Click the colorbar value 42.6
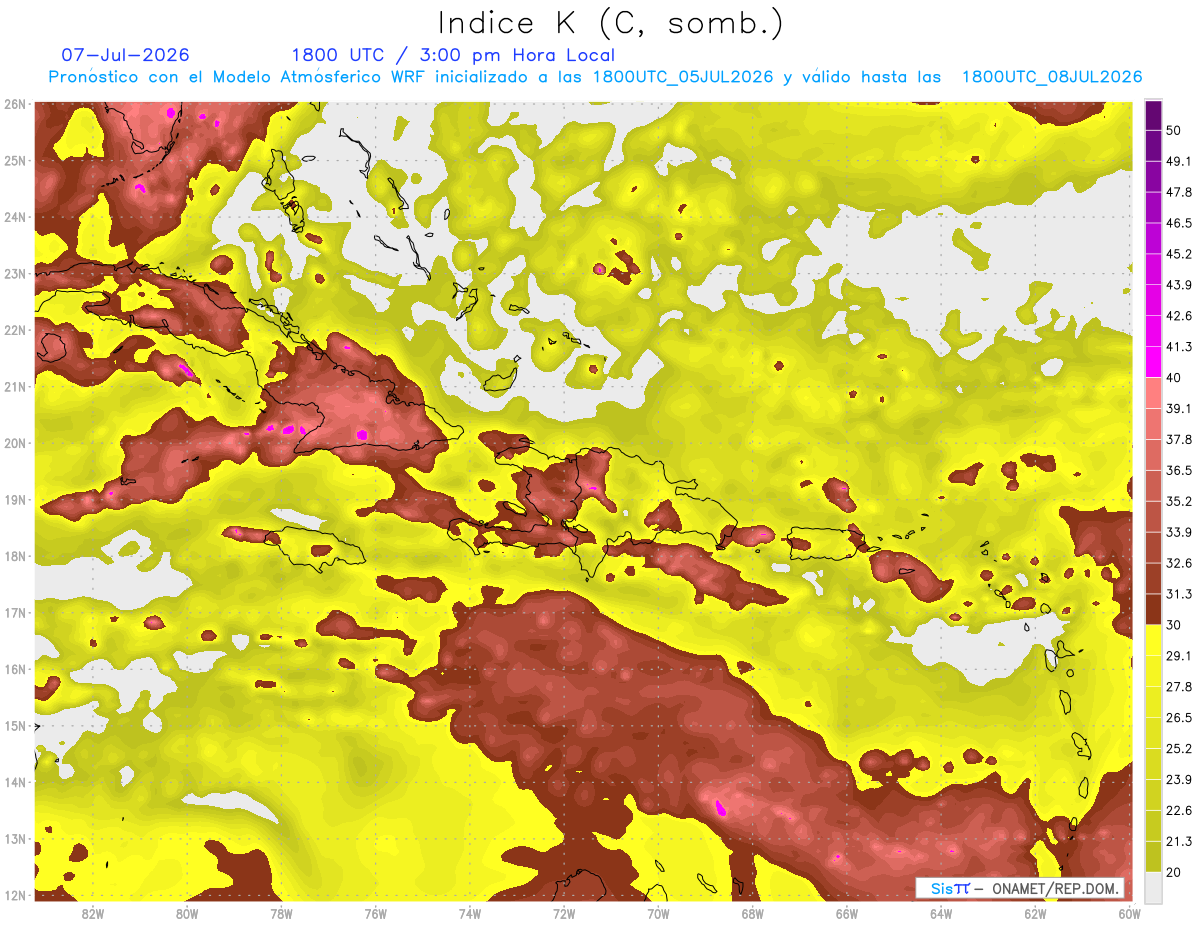This screenshot has width=1200, height=927. [1179, 316]
